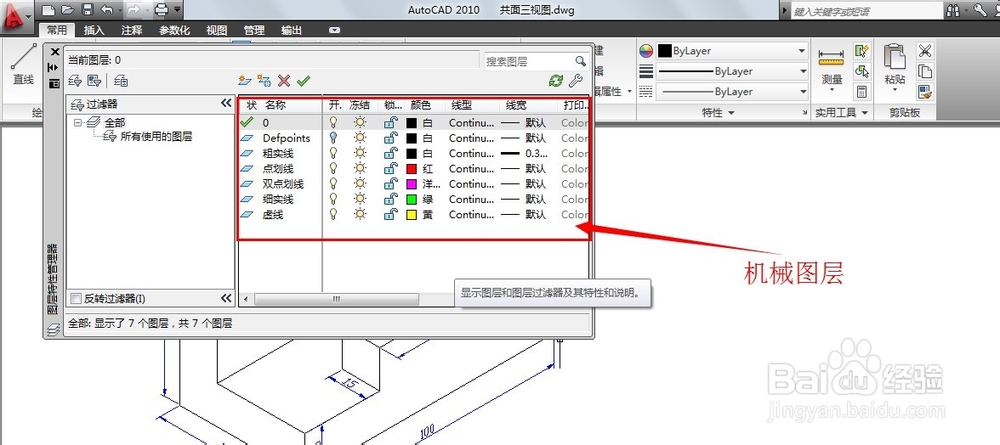Toggle freeze sun icon for 点划线 layer
Image resolution: width=1000 pixels, height=445 pixels.
360,168
